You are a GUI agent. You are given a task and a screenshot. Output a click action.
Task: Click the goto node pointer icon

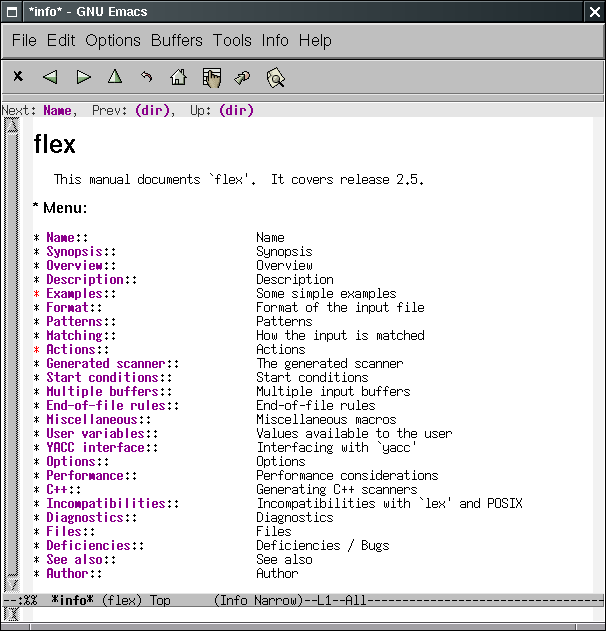click(x=242, y=76)
